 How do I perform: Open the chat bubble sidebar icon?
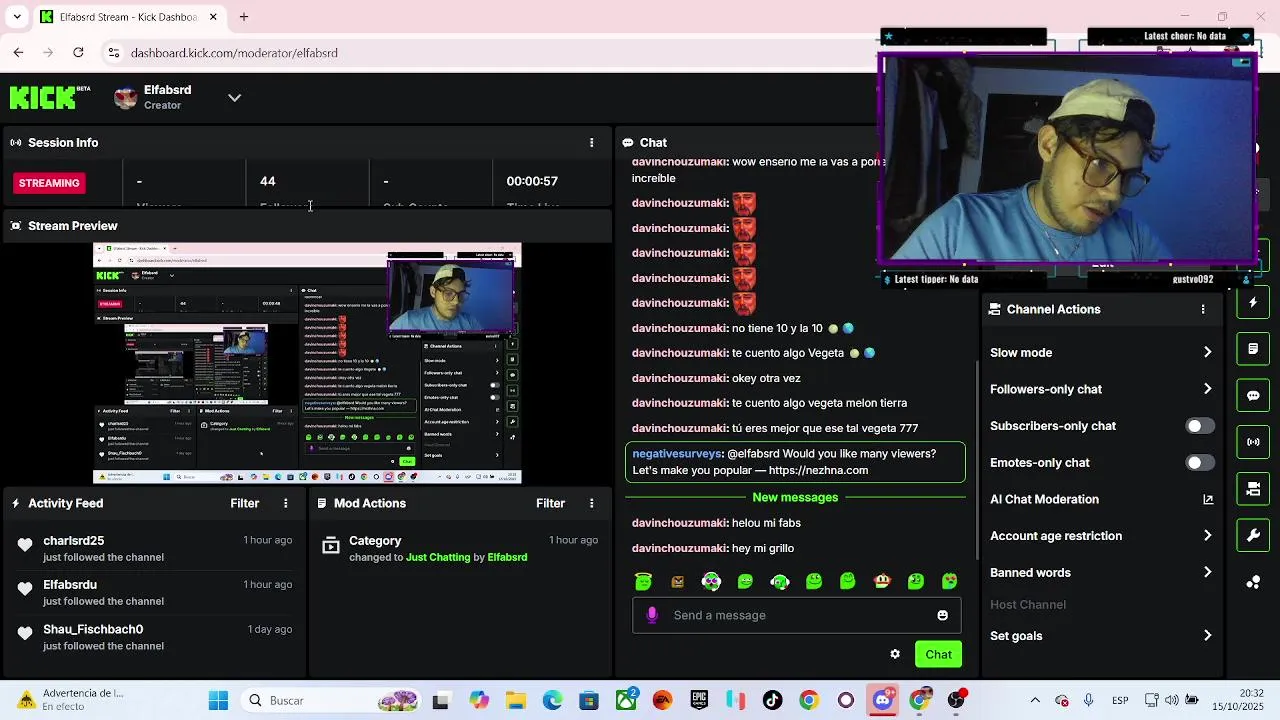[1253, 395]
